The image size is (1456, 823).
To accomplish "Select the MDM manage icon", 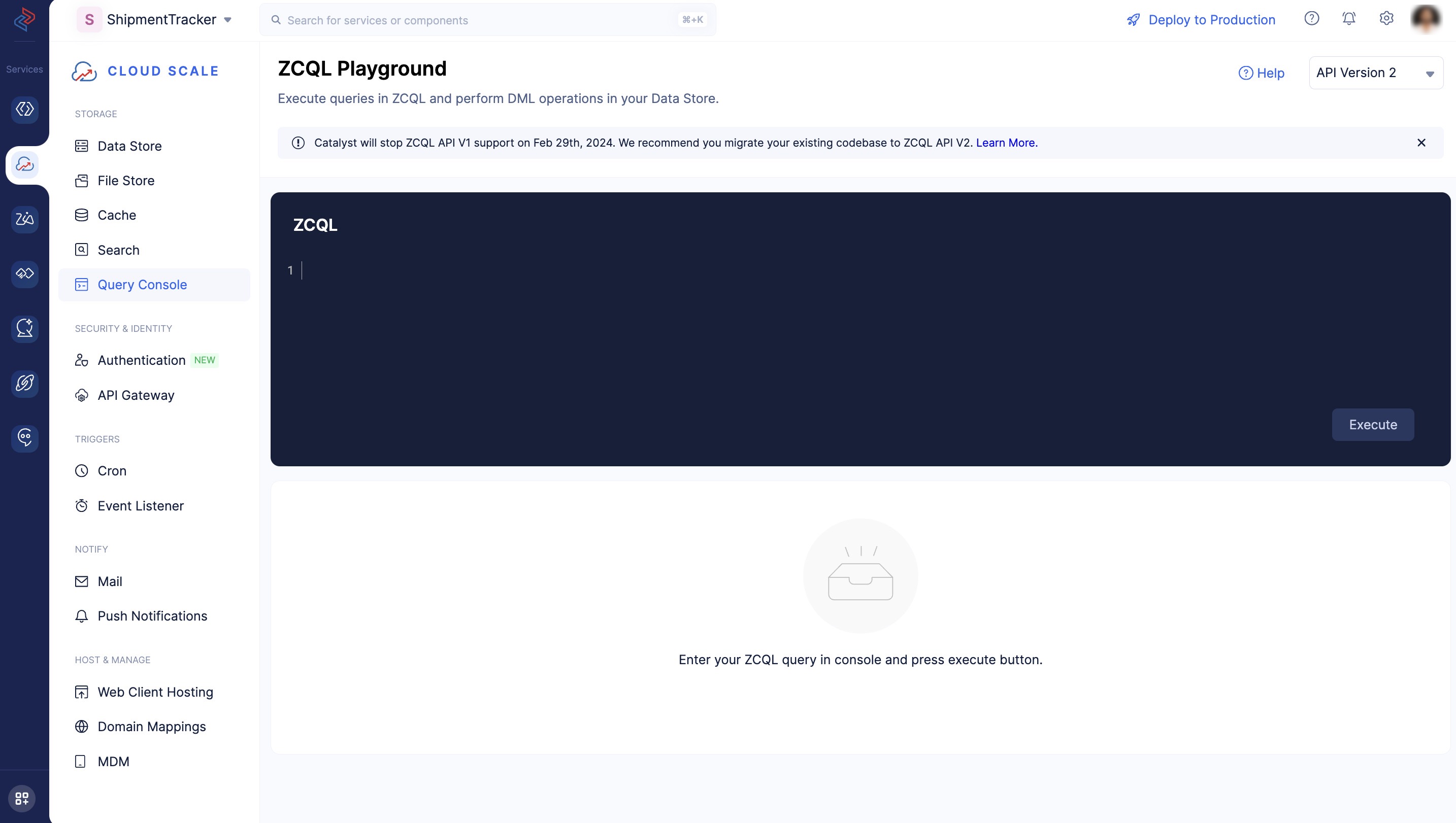I will (x=81, y=761).
